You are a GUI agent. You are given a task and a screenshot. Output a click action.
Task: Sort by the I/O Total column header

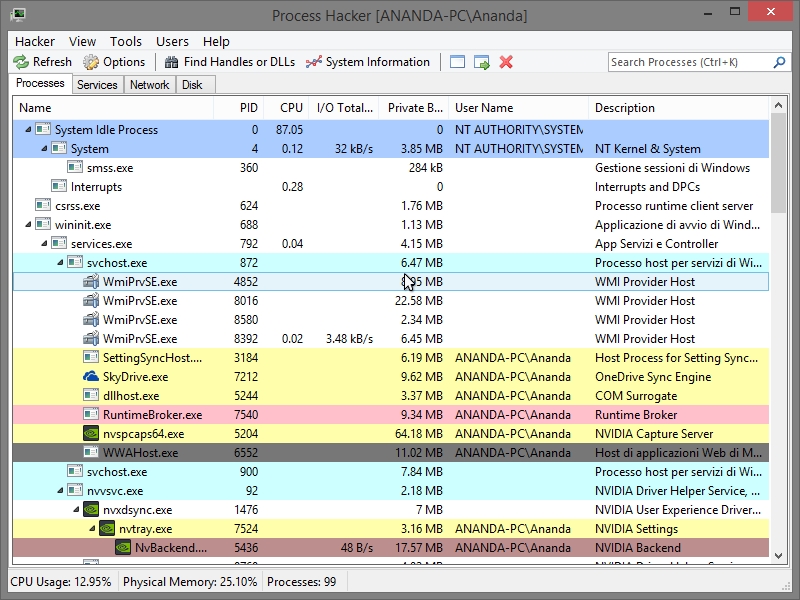pyautogui.click(x=344, y=108)
